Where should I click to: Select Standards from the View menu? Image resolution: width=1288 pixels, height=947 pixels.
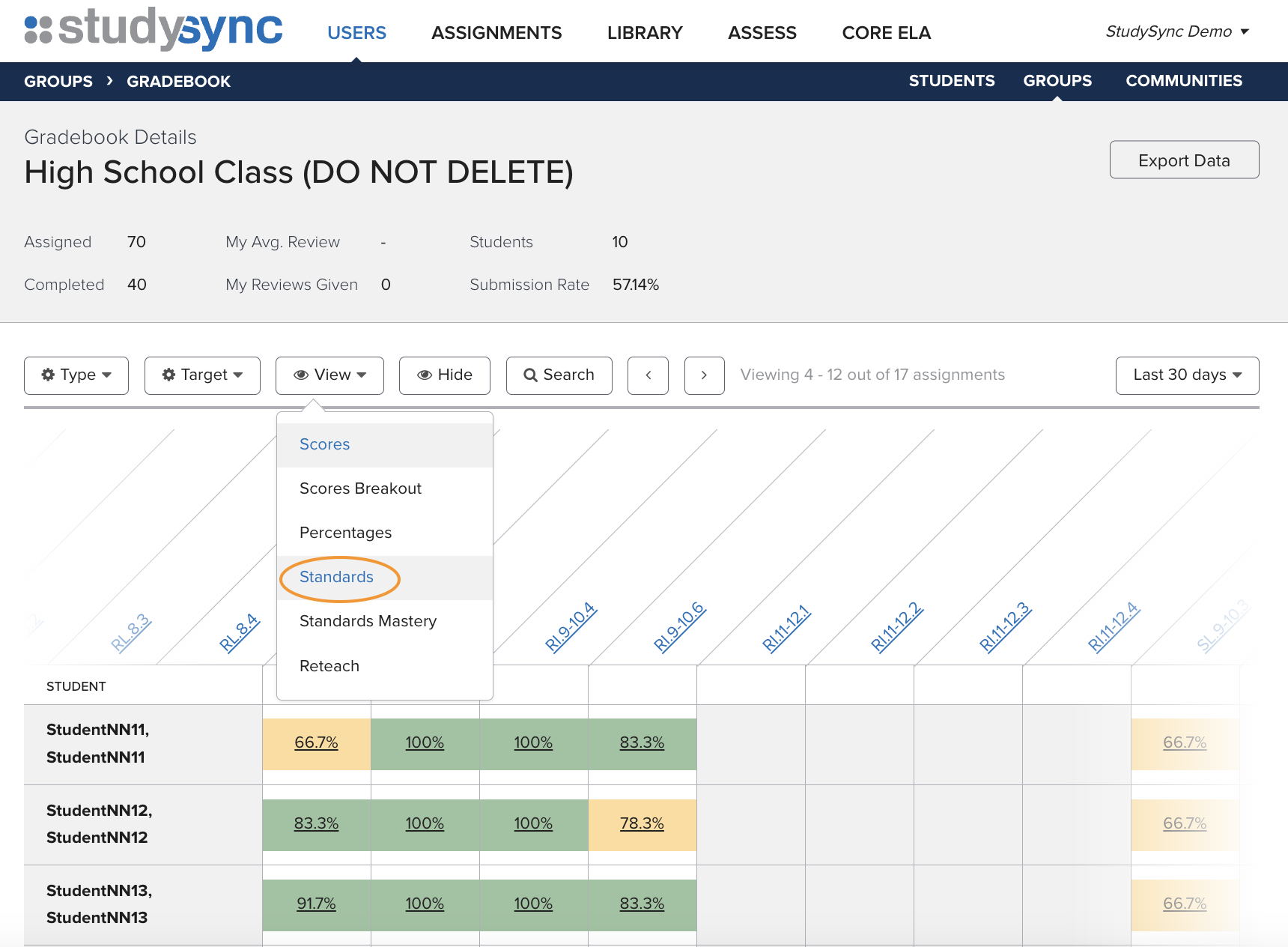[336, 578]
